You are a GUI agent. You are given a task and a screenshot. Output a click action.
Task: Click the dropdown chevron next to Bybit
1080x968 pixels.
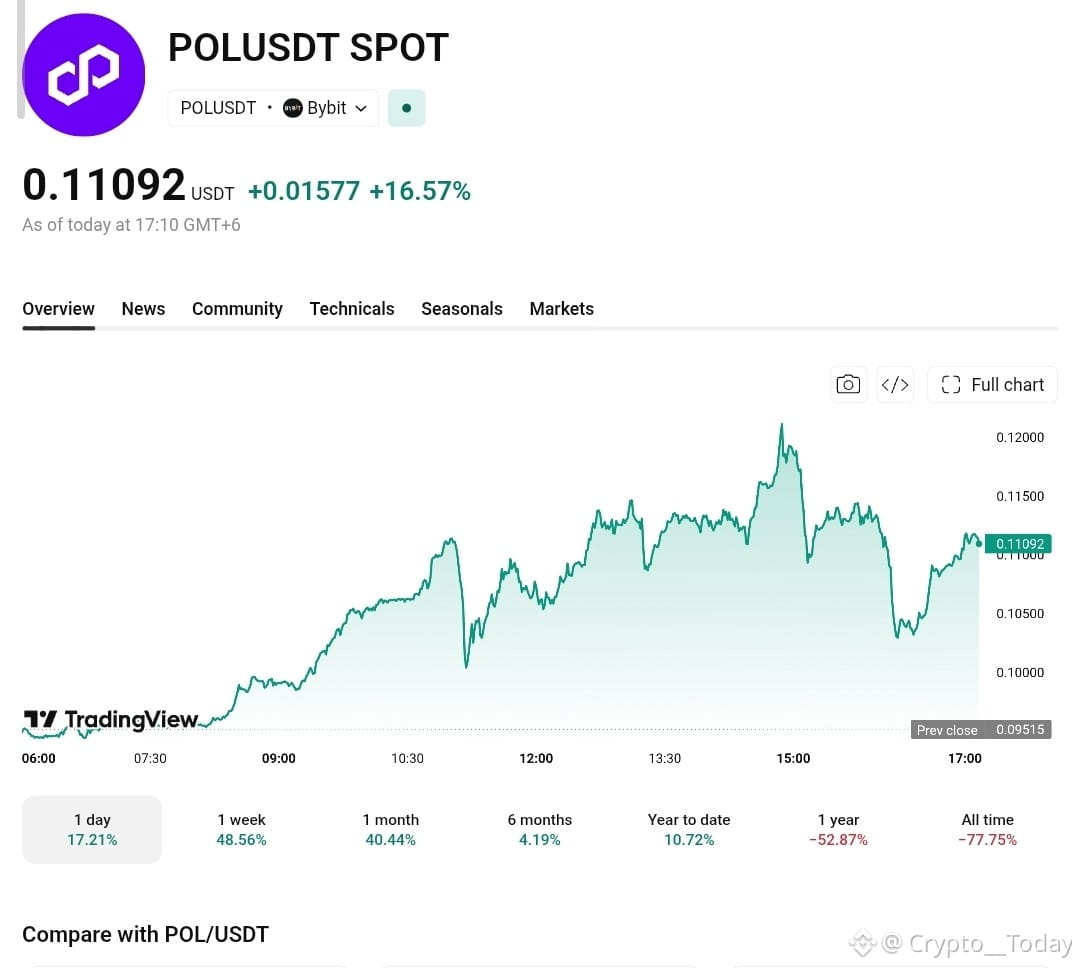[361, 108]
